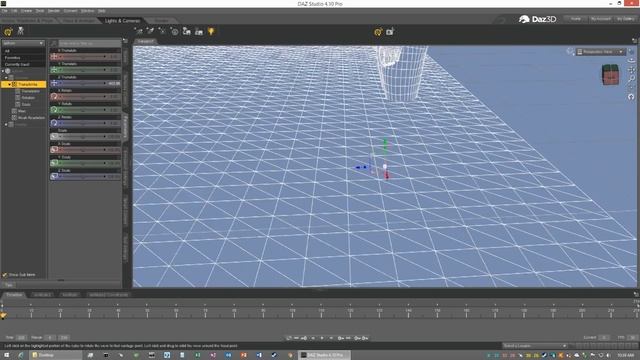Open the node selection dropdown atop Parameters

(x=23, y=43)
